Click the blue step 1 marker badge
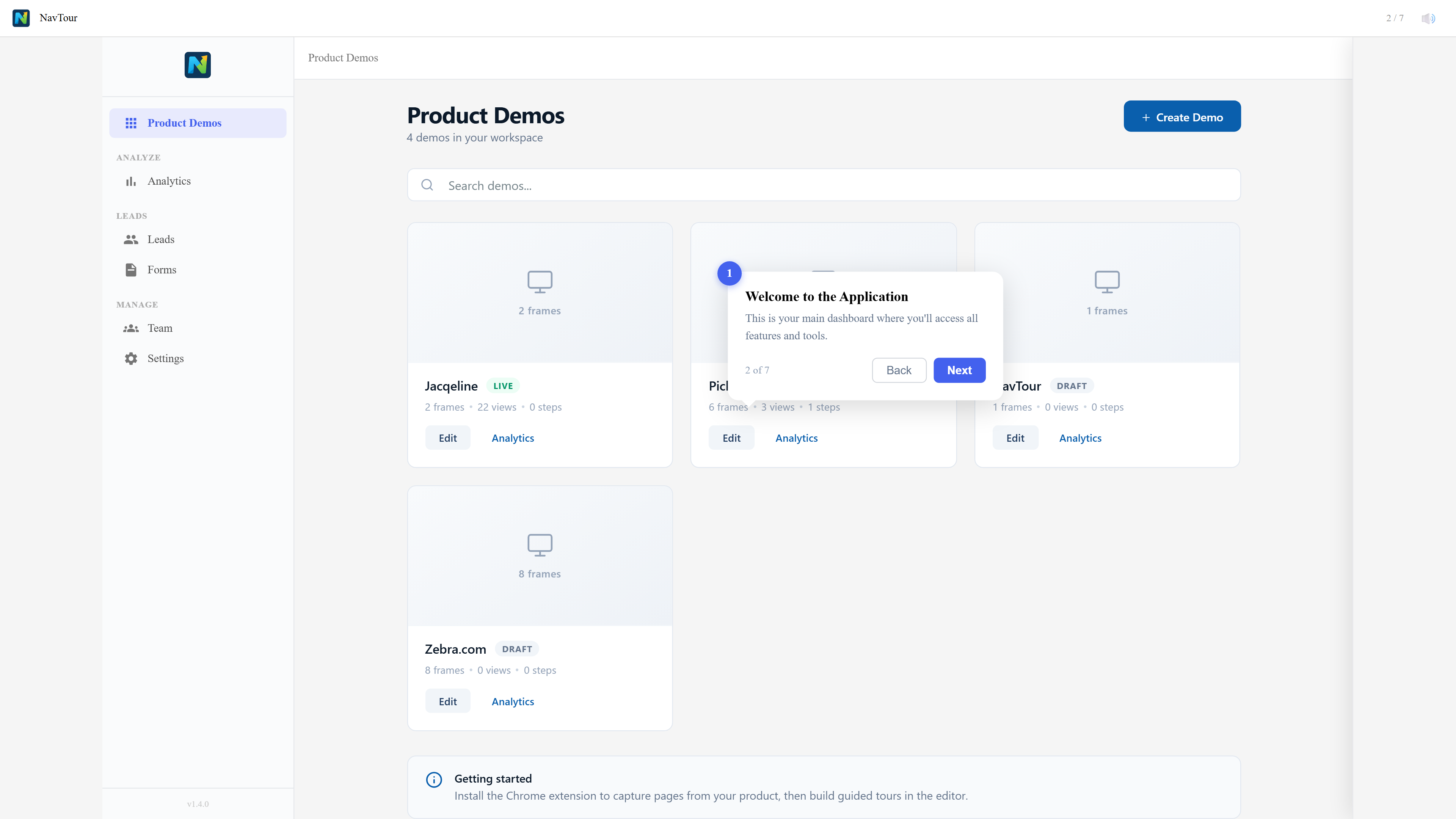 pos(729,273)
